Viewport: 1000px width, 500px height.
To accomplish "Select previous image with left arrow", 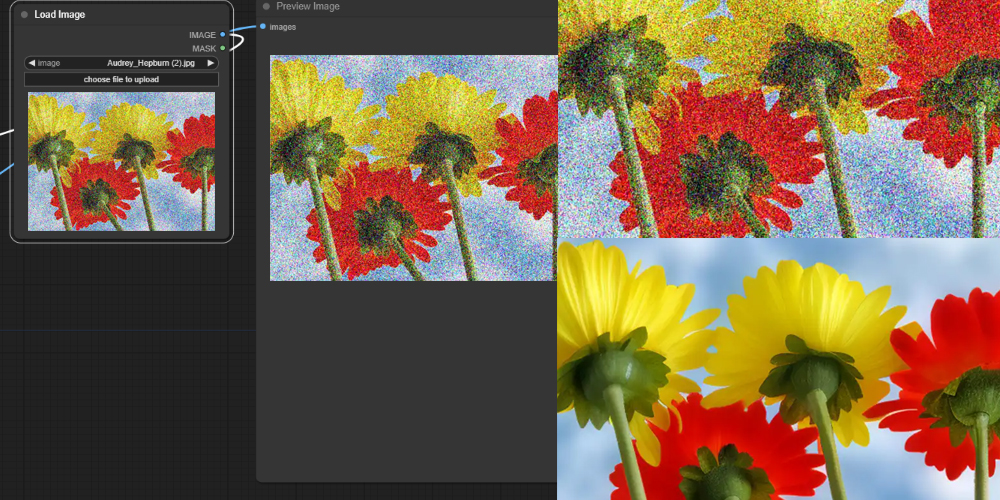I will (x=31, y=63).
